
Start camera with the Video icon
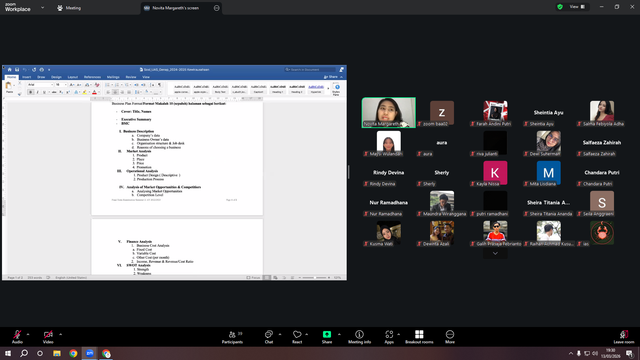point(48,335)
